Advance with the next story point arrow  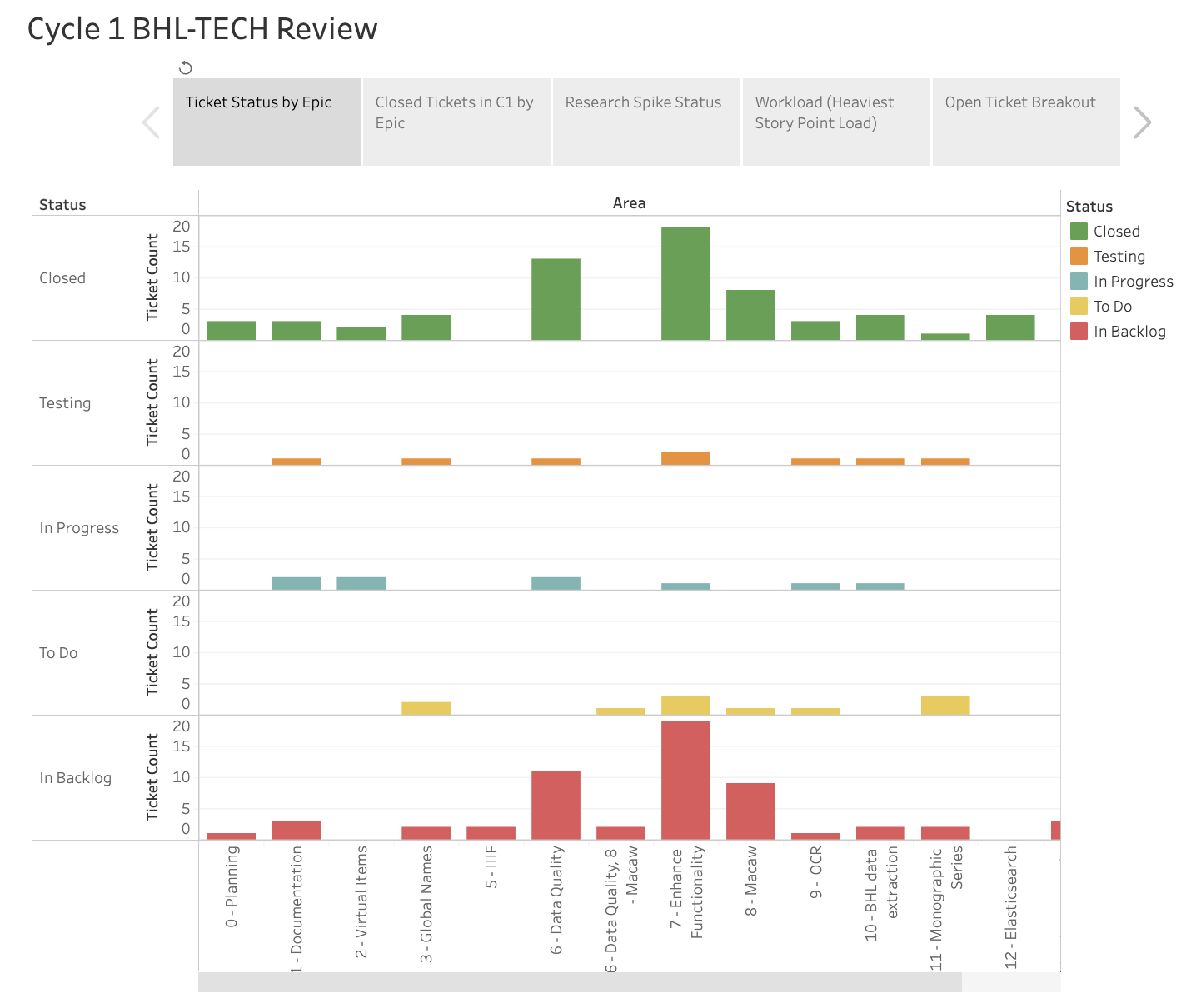coord(1142,122)
